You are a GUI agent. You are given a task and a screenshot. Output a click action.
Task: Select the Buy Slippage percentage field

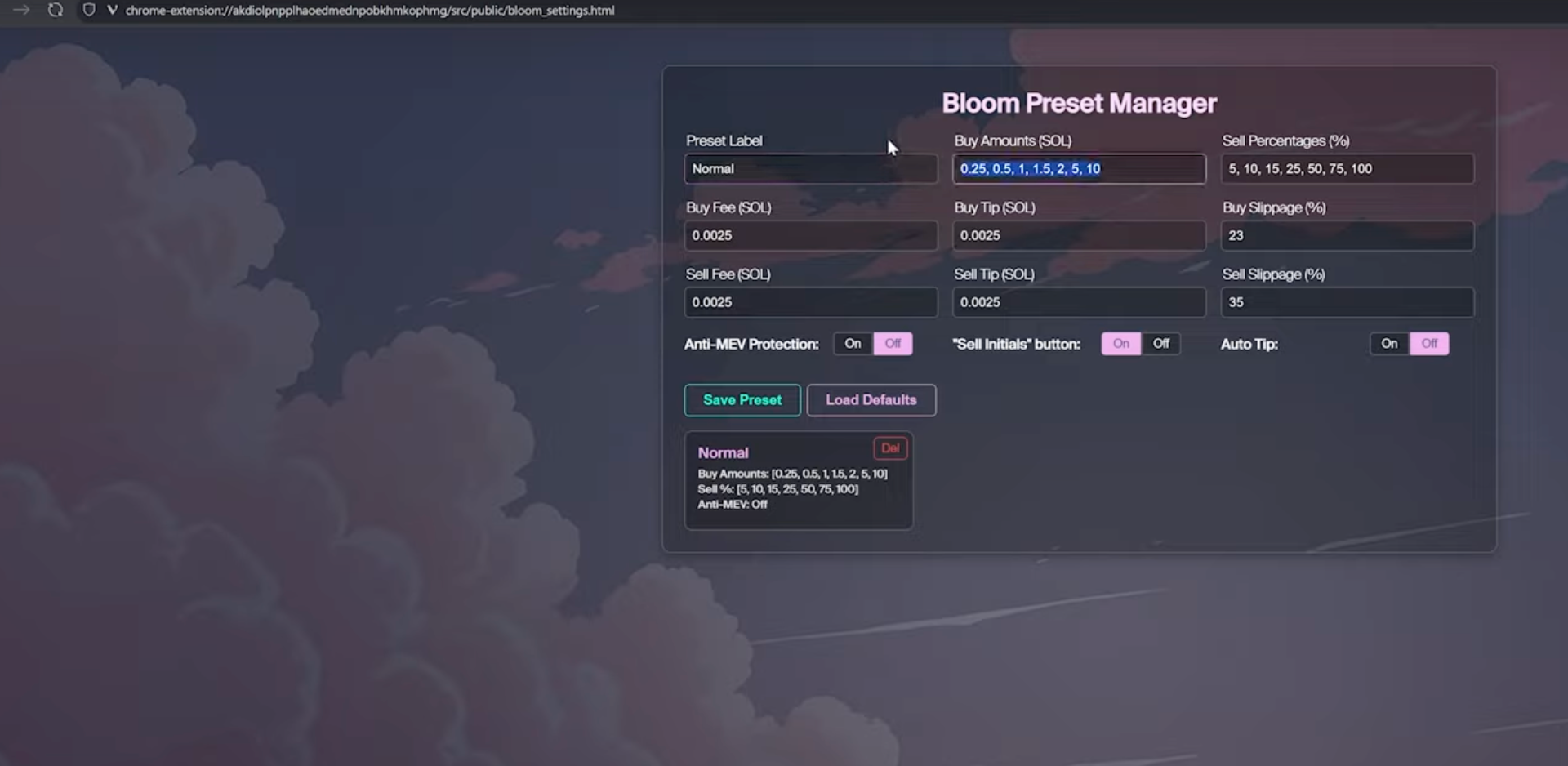(1347, 235)
